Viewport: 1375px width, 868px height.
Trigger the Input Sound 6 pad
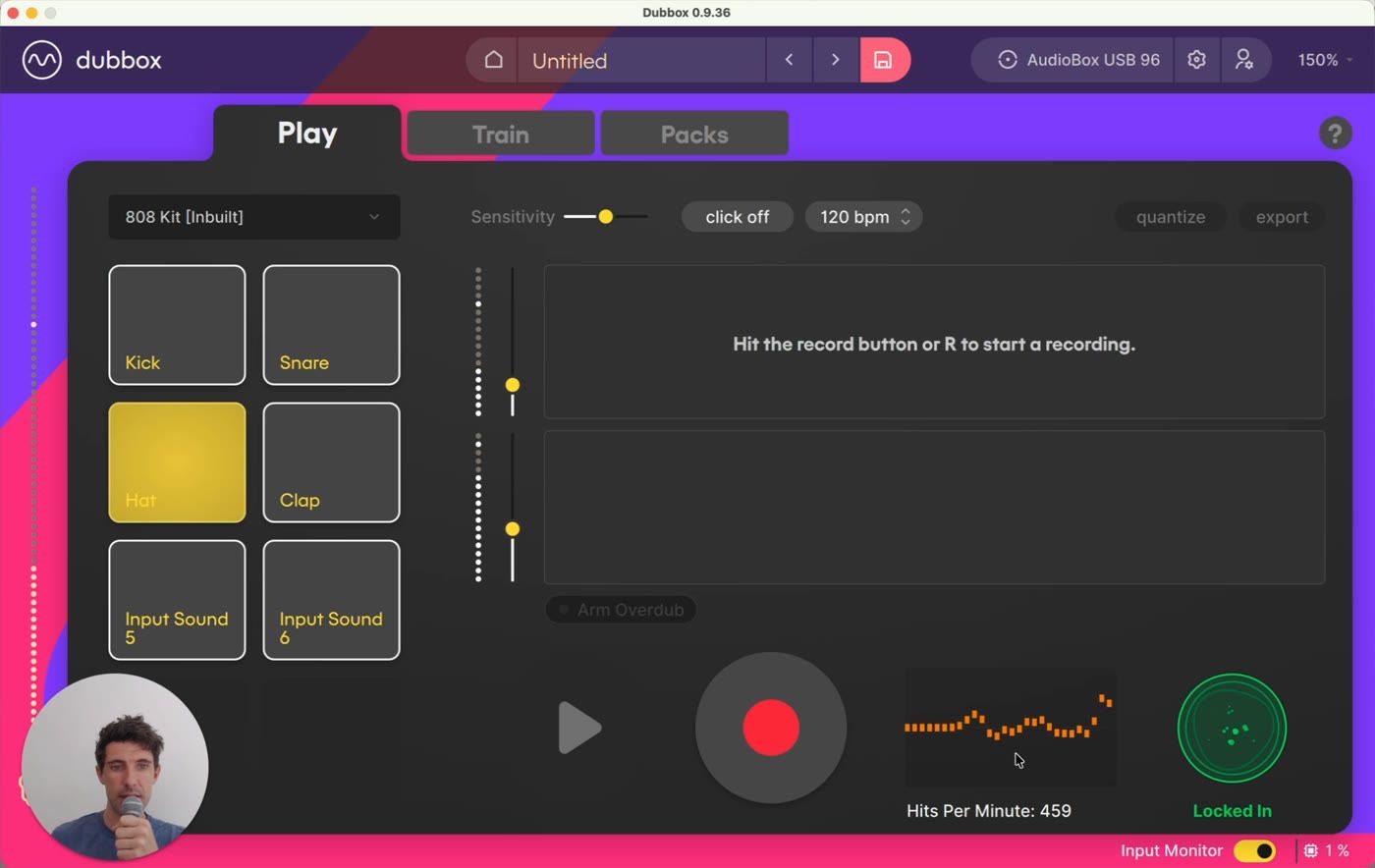coord(331,600)
